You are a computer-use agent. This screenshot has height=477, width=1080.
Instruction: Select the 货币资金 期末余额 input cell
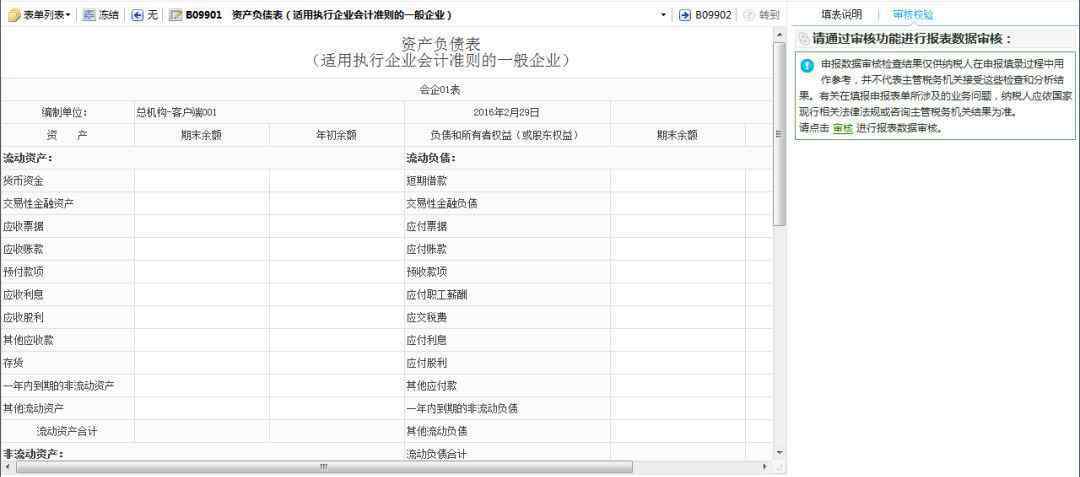[x=201, y=180]
